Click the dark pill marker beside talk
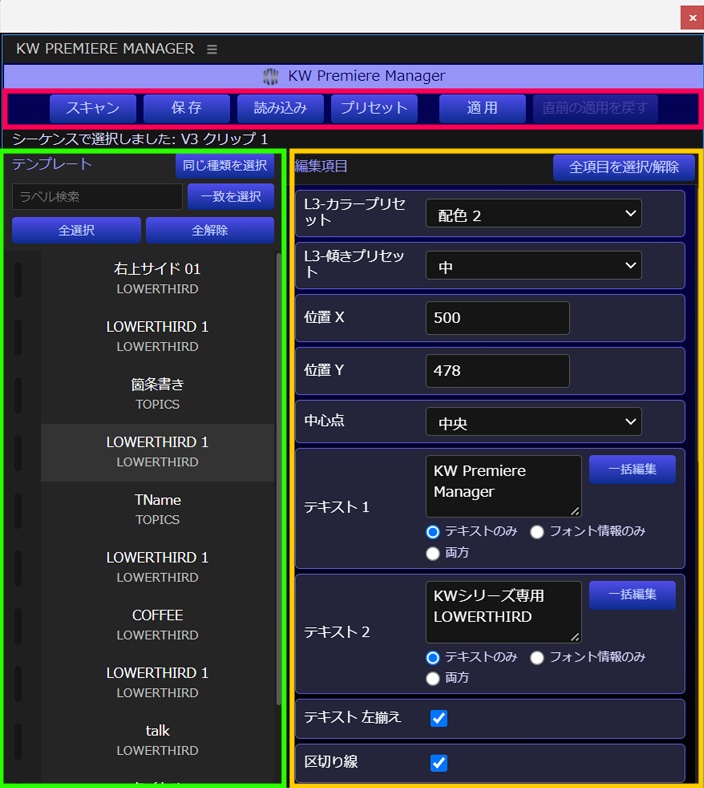 (18, 741)
